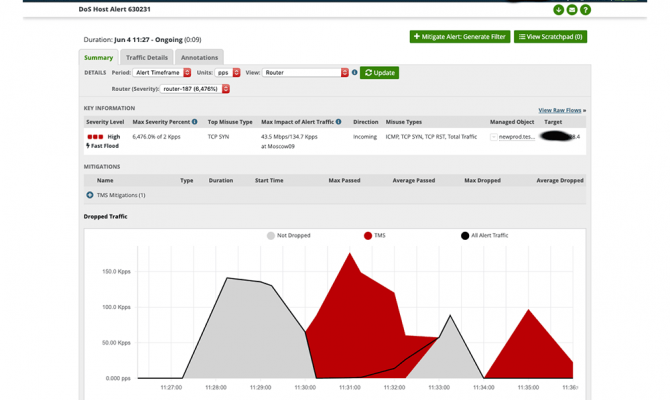This screenshot has height=400, width=670.
Task: Click the Average Passed column header
Action: point(414,180)
